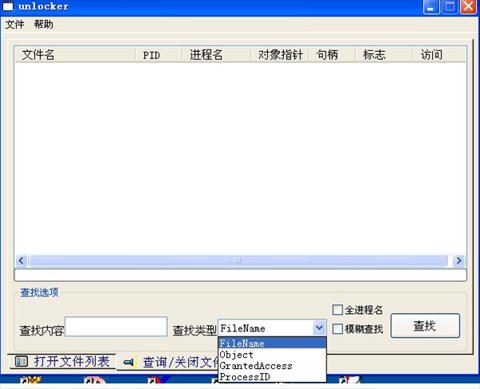Collapse the 查找类型 combo box arrow
Screen dimensions: 480x389
319,328
